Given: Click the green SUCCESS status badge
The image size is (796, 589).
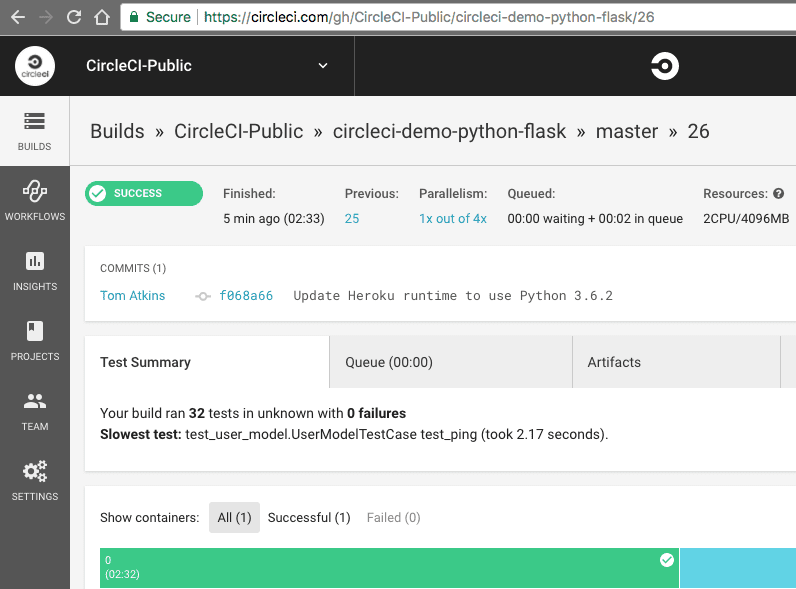Looking at the screenshot, I should [144, 193].
